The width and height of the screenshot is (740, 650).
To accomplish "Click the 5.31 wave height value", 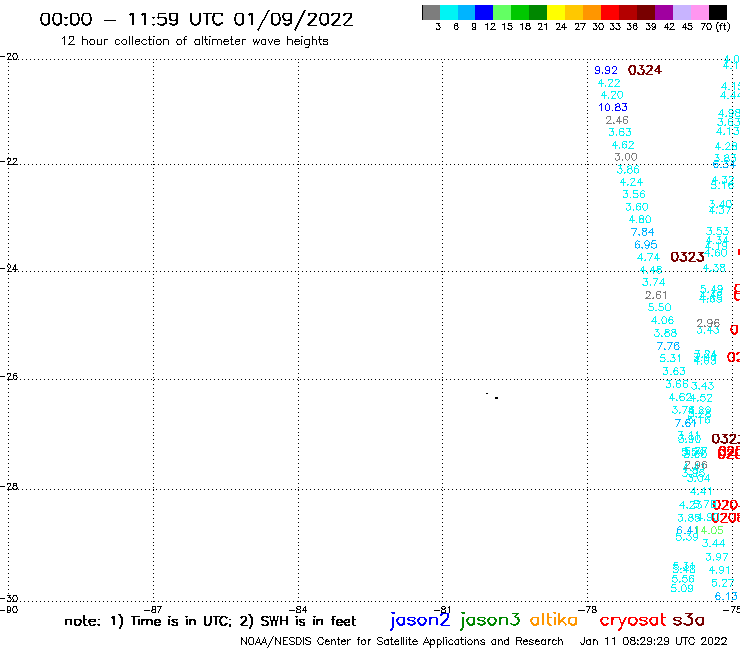I will pyautogui.click(x=671, y=359).
